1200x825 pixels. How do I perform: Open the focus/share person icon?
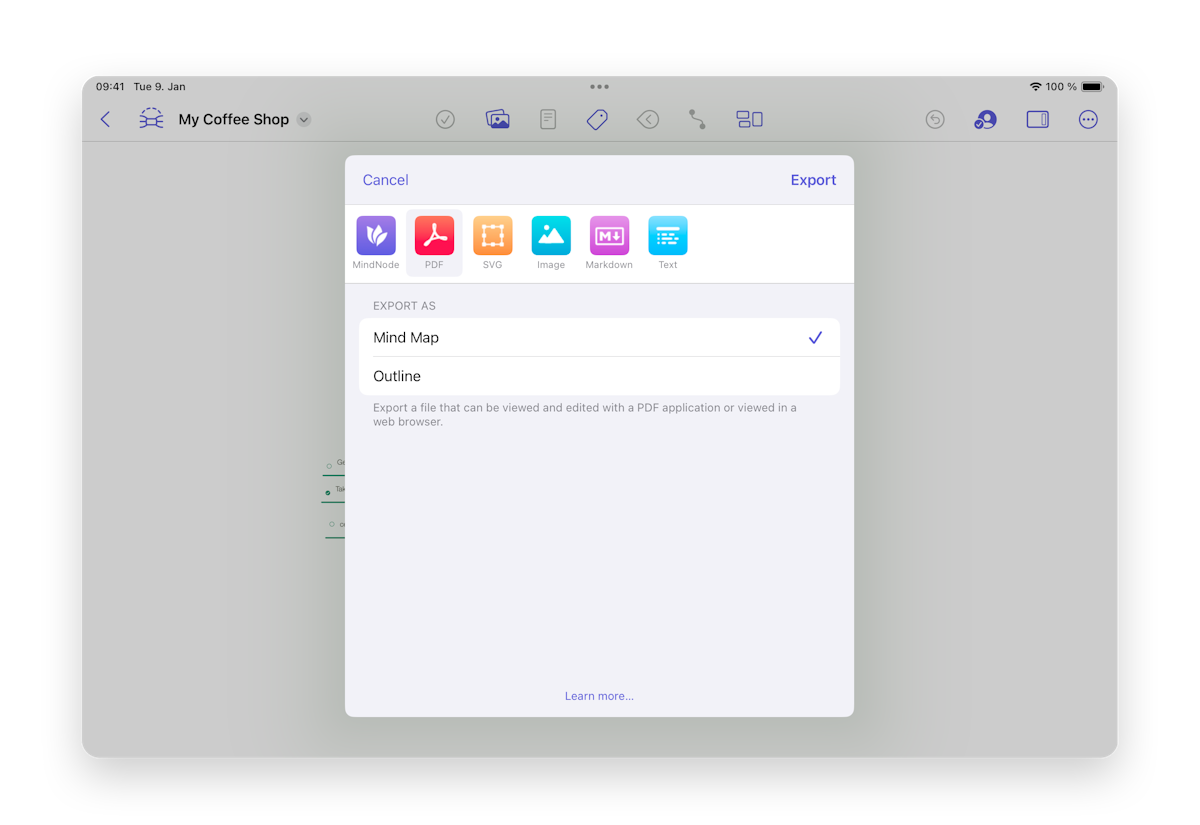[985, 119]
